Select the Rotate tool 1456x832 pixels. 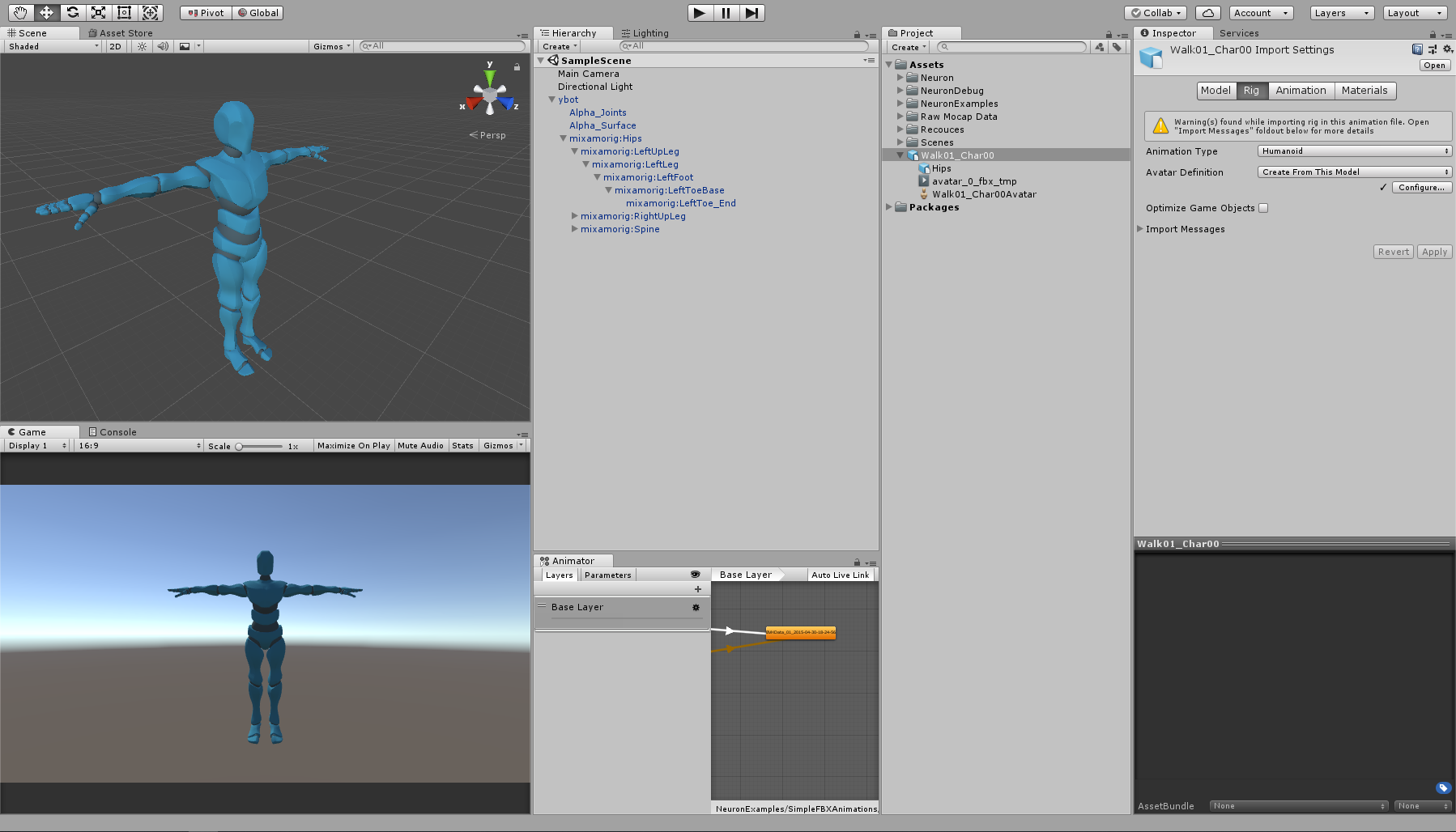tap(72, 12)
